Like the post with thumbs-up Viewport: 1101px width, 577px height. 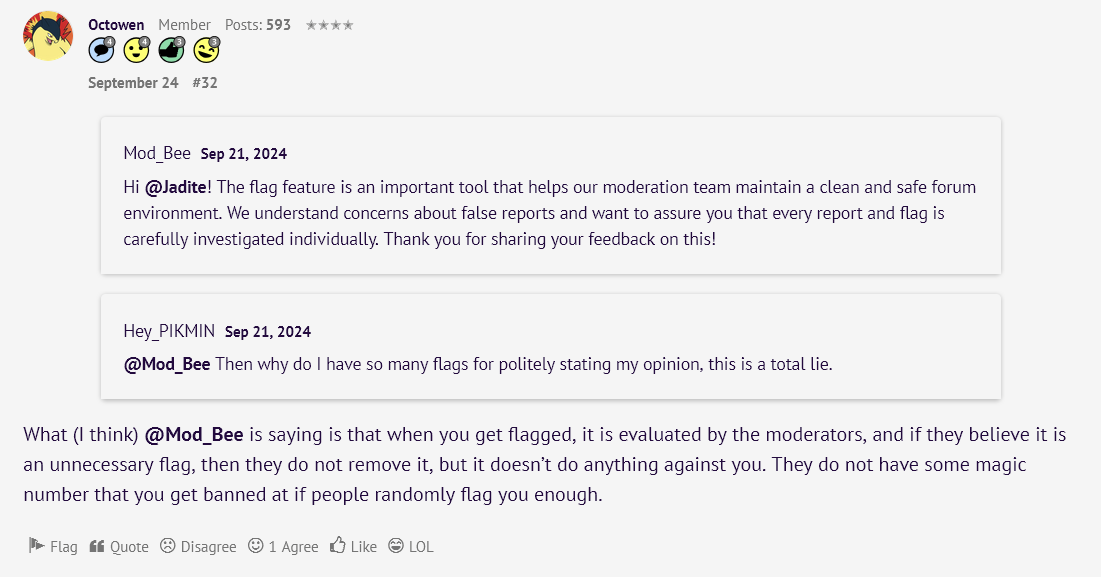click(353, 546)
